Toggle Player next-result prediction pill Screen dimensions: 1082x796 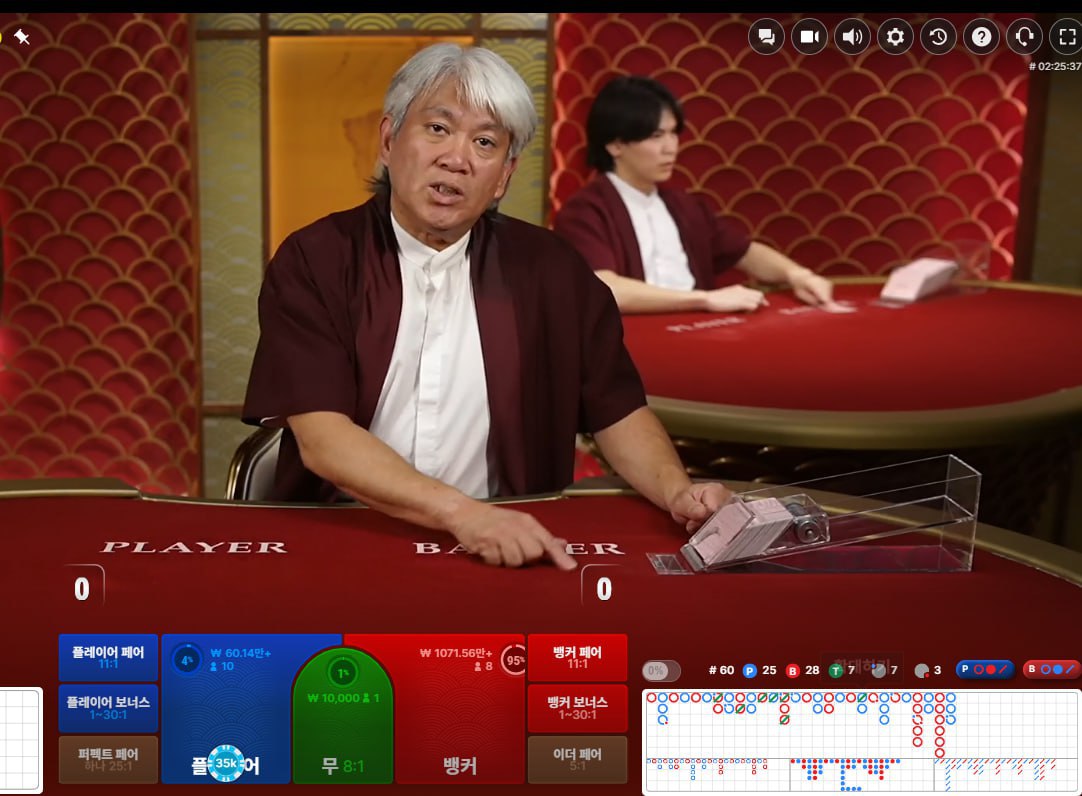(985, 669)
